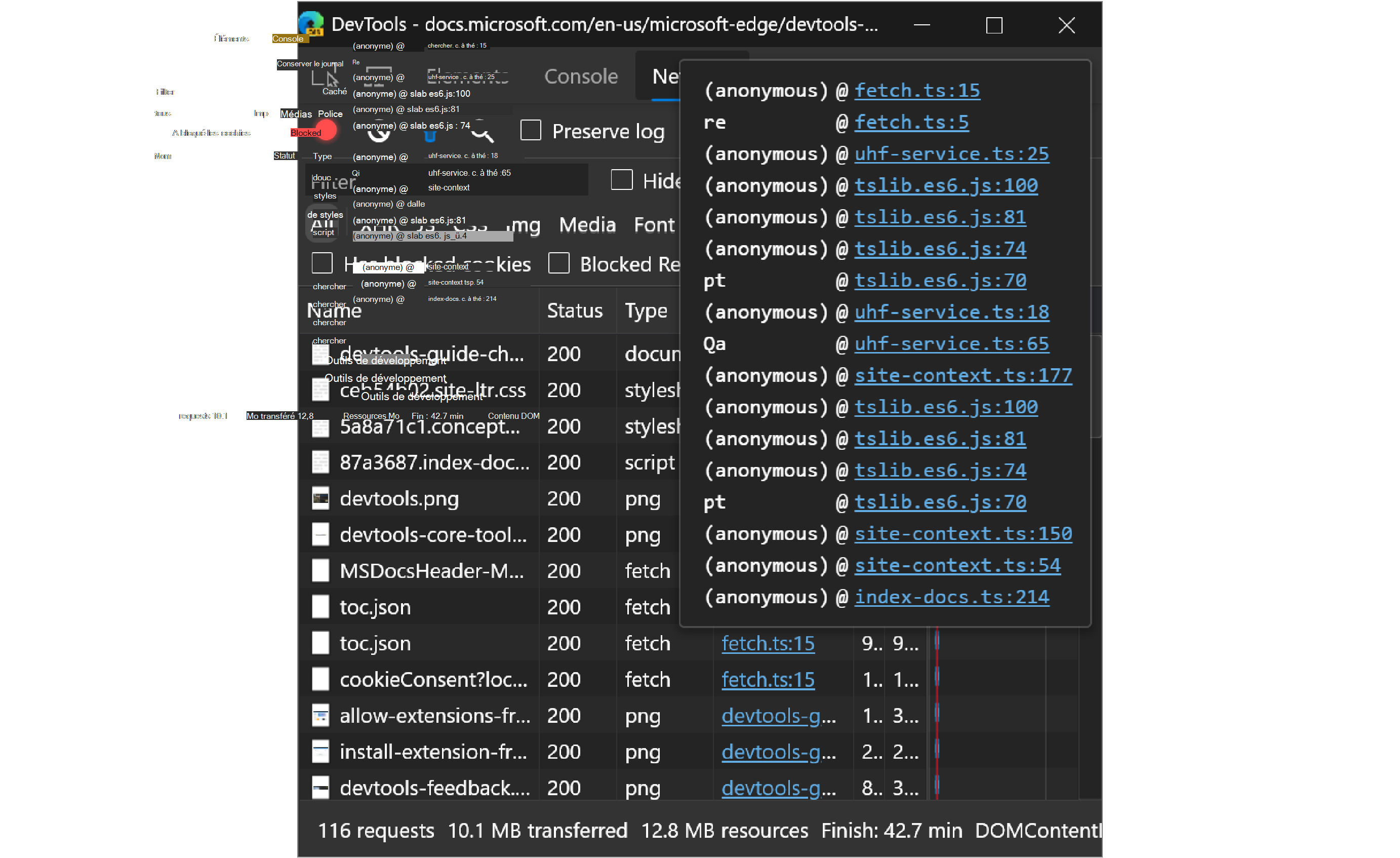Open the 'tous' log level dropdown
Screen dimensions: 1400x858
(x=163, y=113)
